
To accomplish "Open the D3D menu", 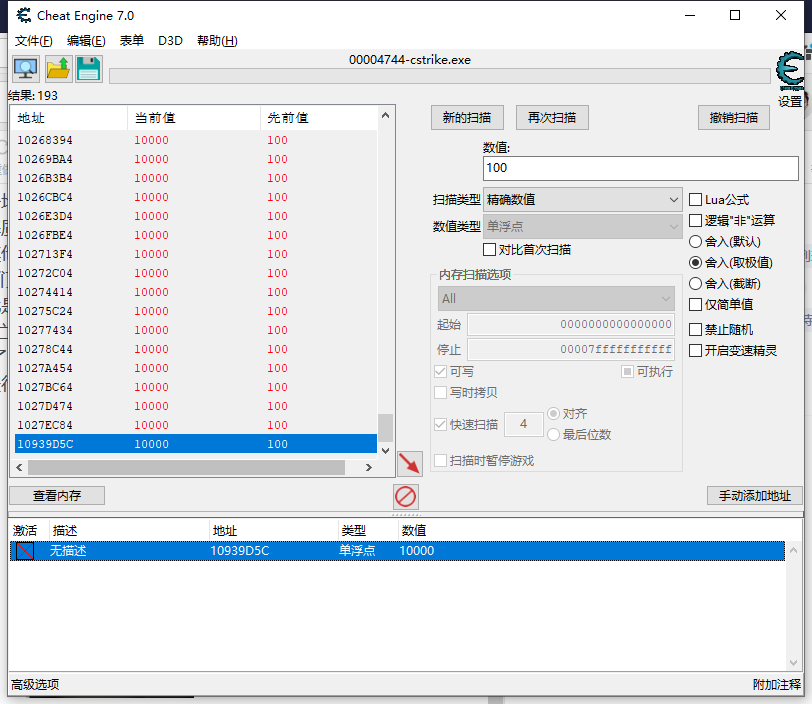I will (x=170, y=40).
